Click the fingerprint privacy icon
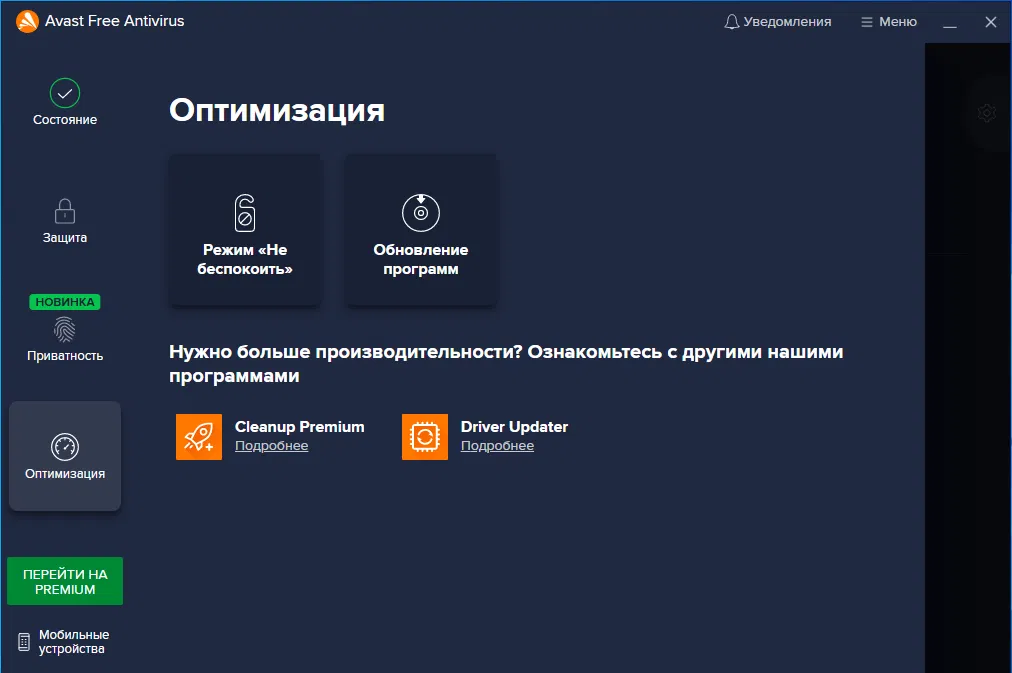This screenshot has height=673, width=1012. 65,330
